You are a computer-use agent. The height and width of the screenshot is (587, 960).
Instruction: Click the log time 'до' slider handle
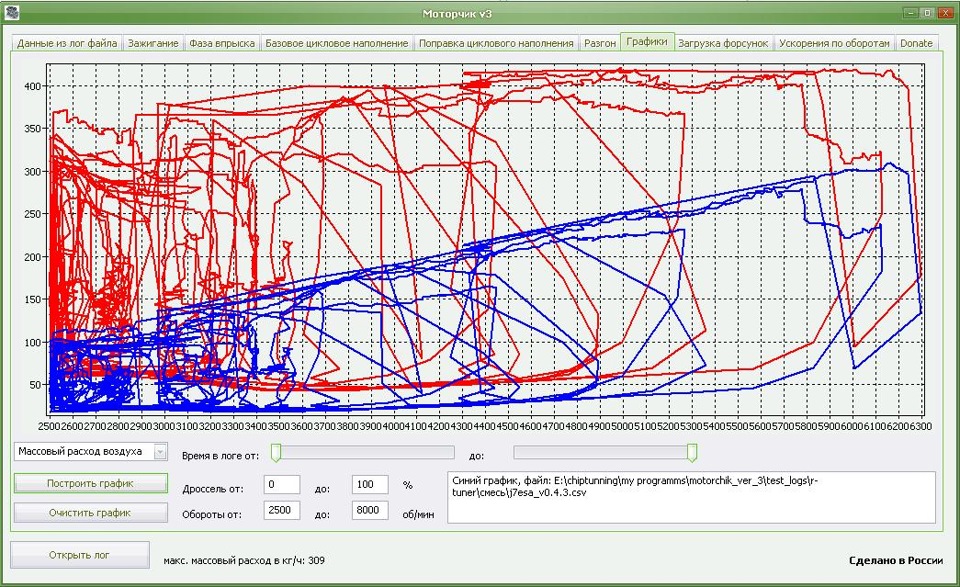(692, 453)
